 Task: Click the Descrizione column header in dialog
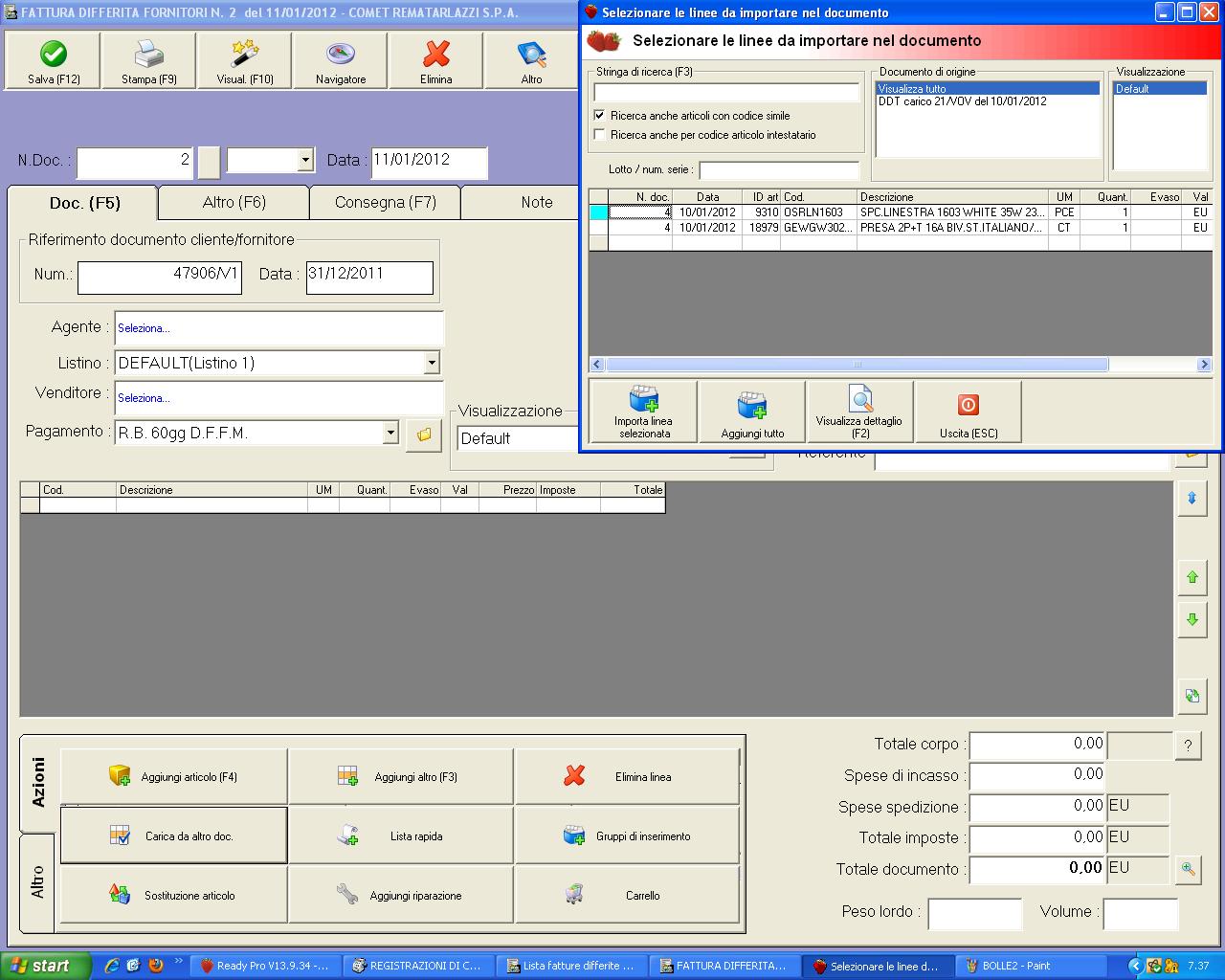952,197
